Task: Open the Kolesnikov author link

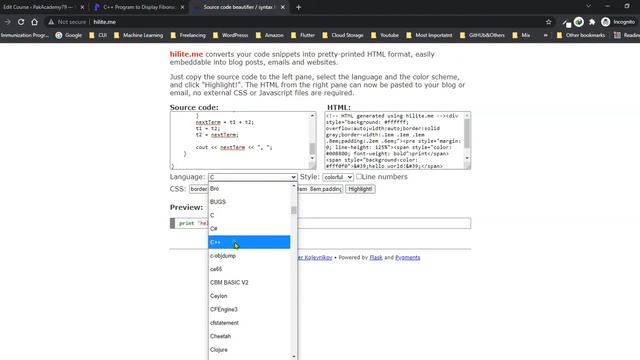Action: (315, 258)
